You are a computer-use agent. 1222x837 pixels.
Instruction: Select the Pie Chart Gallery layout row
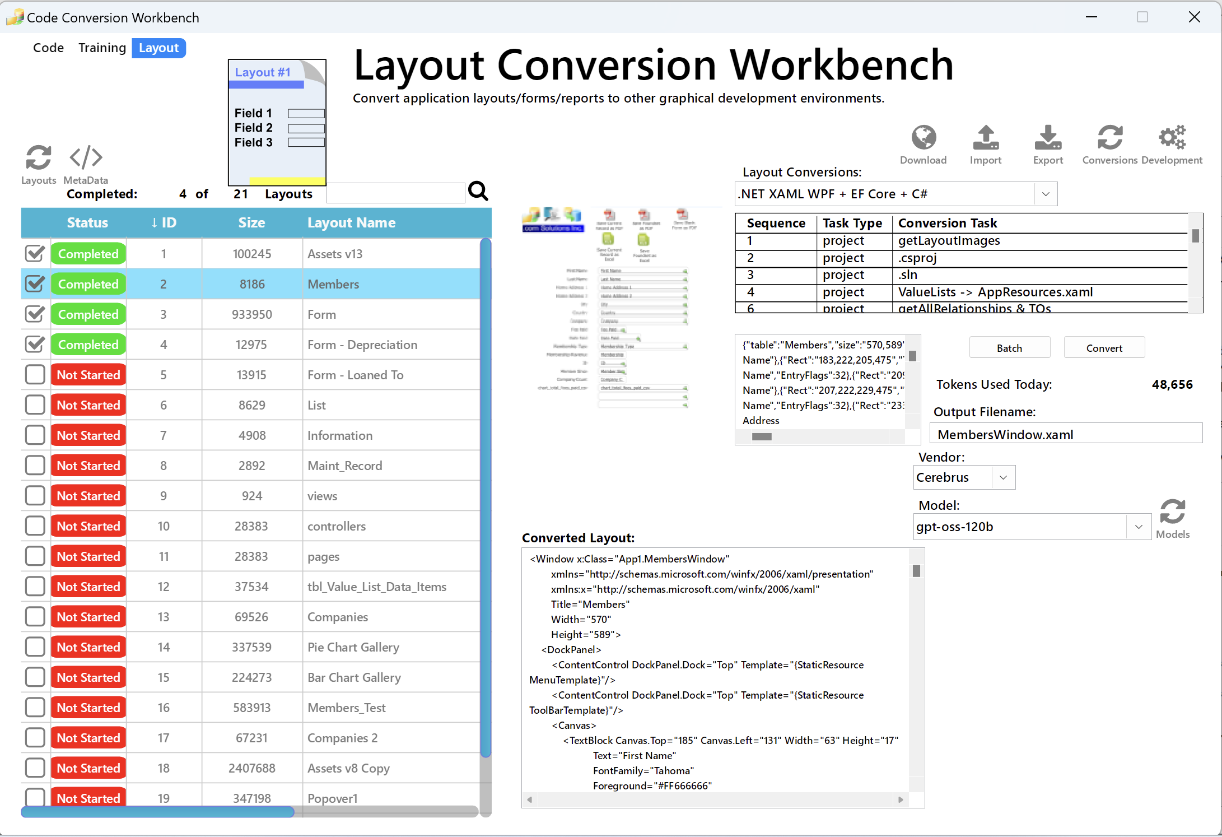[251, 647]
